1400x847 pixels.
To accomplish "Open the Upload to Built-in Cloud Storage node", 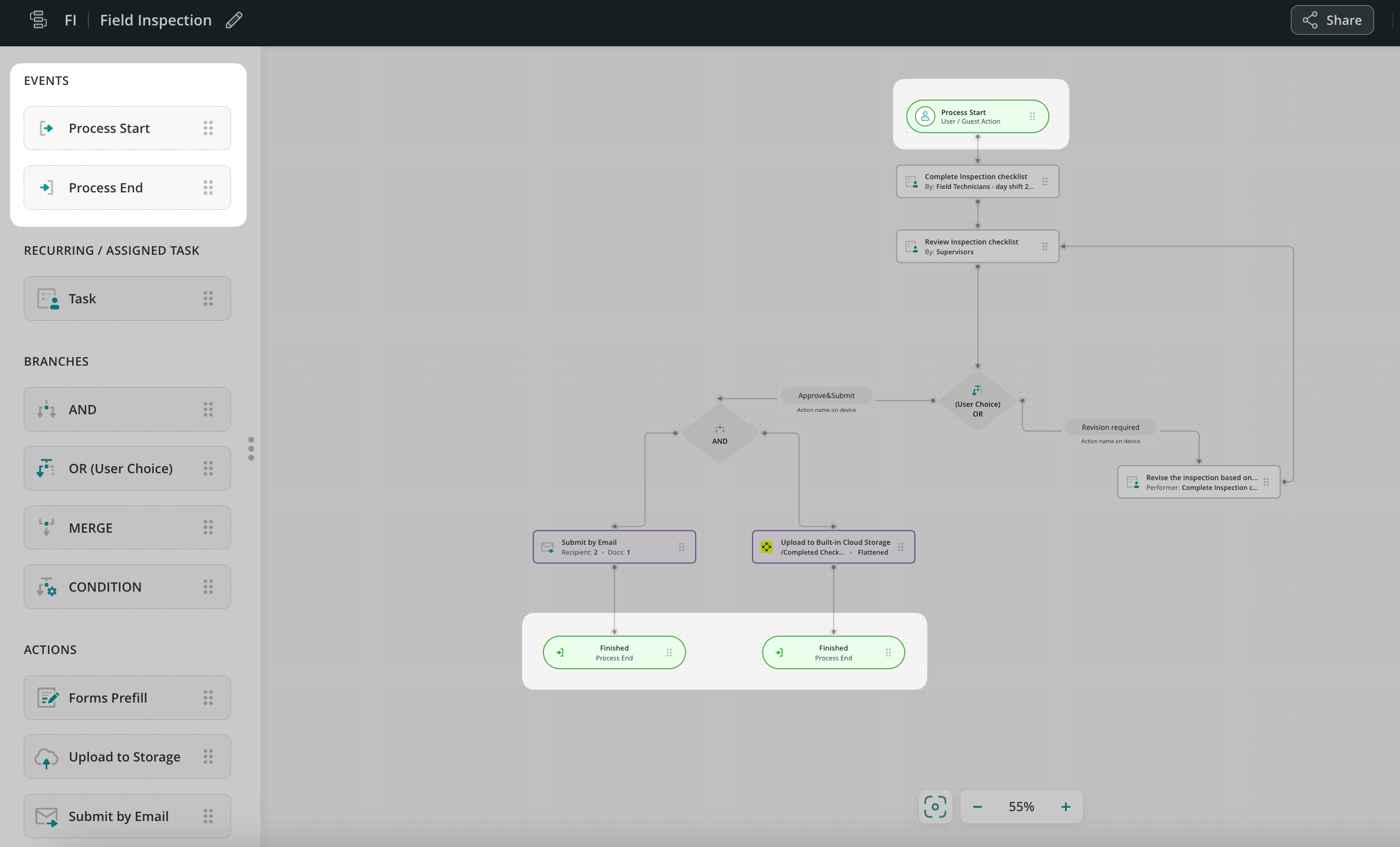I will (x=833, y=547).
